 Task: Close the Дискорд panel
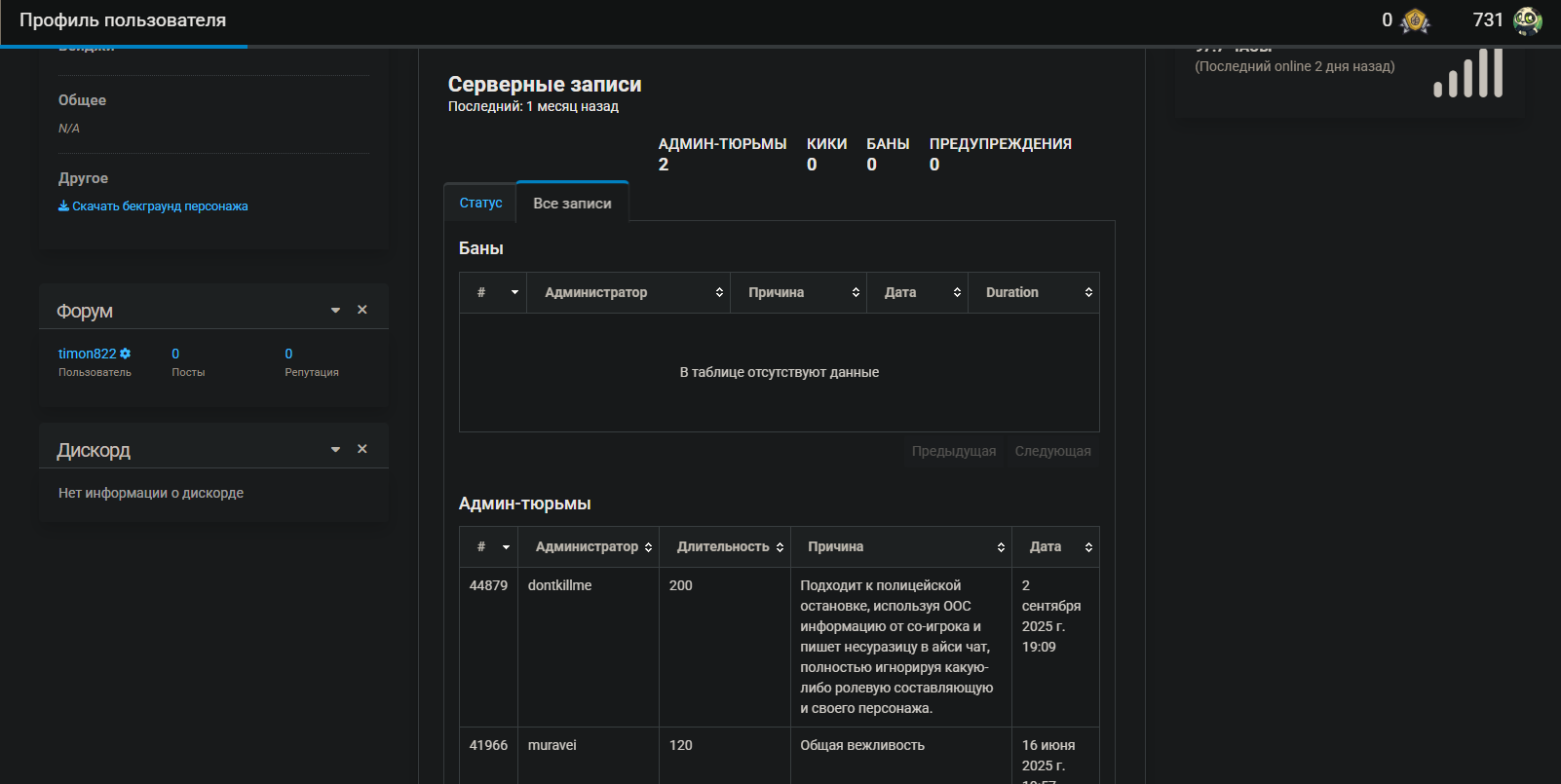(362, 449)
